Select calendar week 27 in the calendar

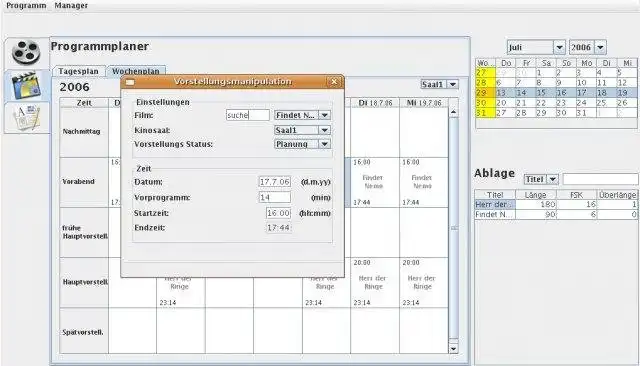485,73
